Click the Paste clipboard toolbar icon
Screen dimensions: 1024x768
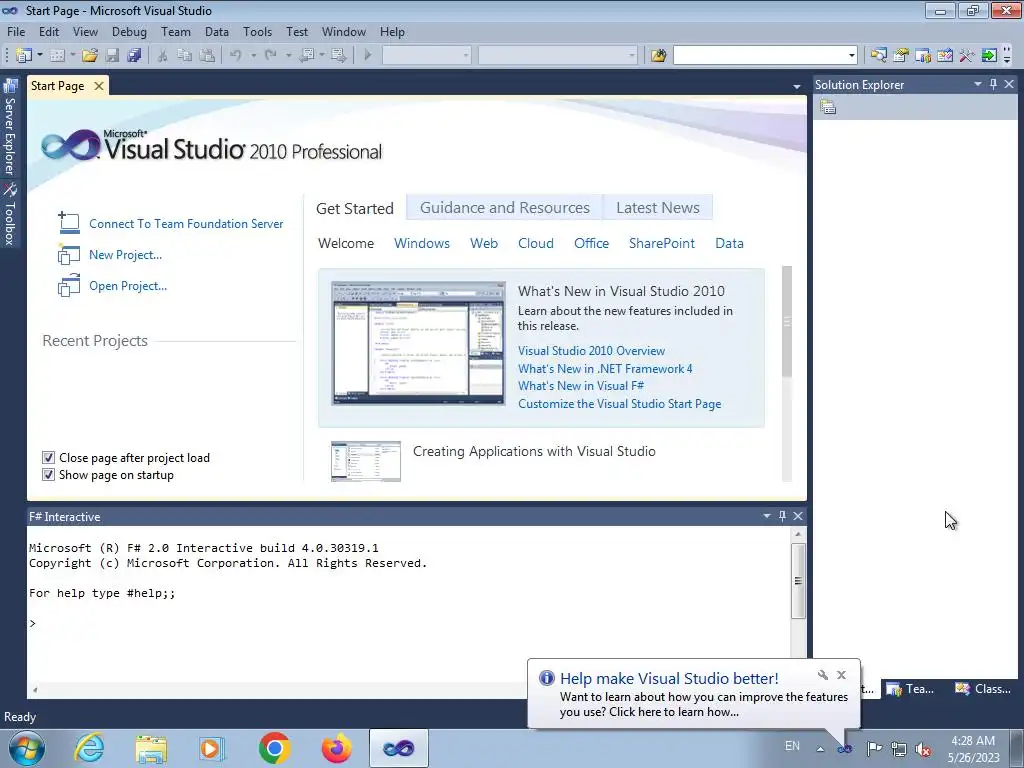[207, 56]
